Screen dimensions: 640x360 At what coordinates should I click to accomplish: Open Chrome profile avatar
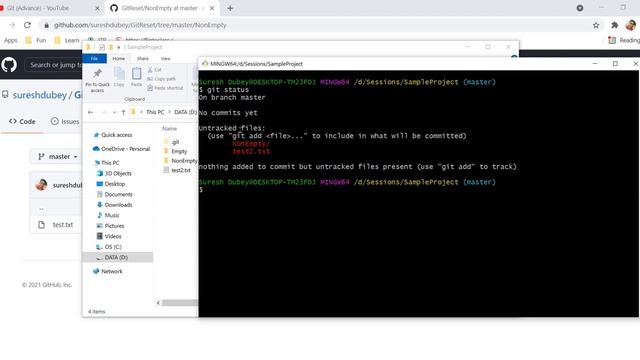coord(631,25)
